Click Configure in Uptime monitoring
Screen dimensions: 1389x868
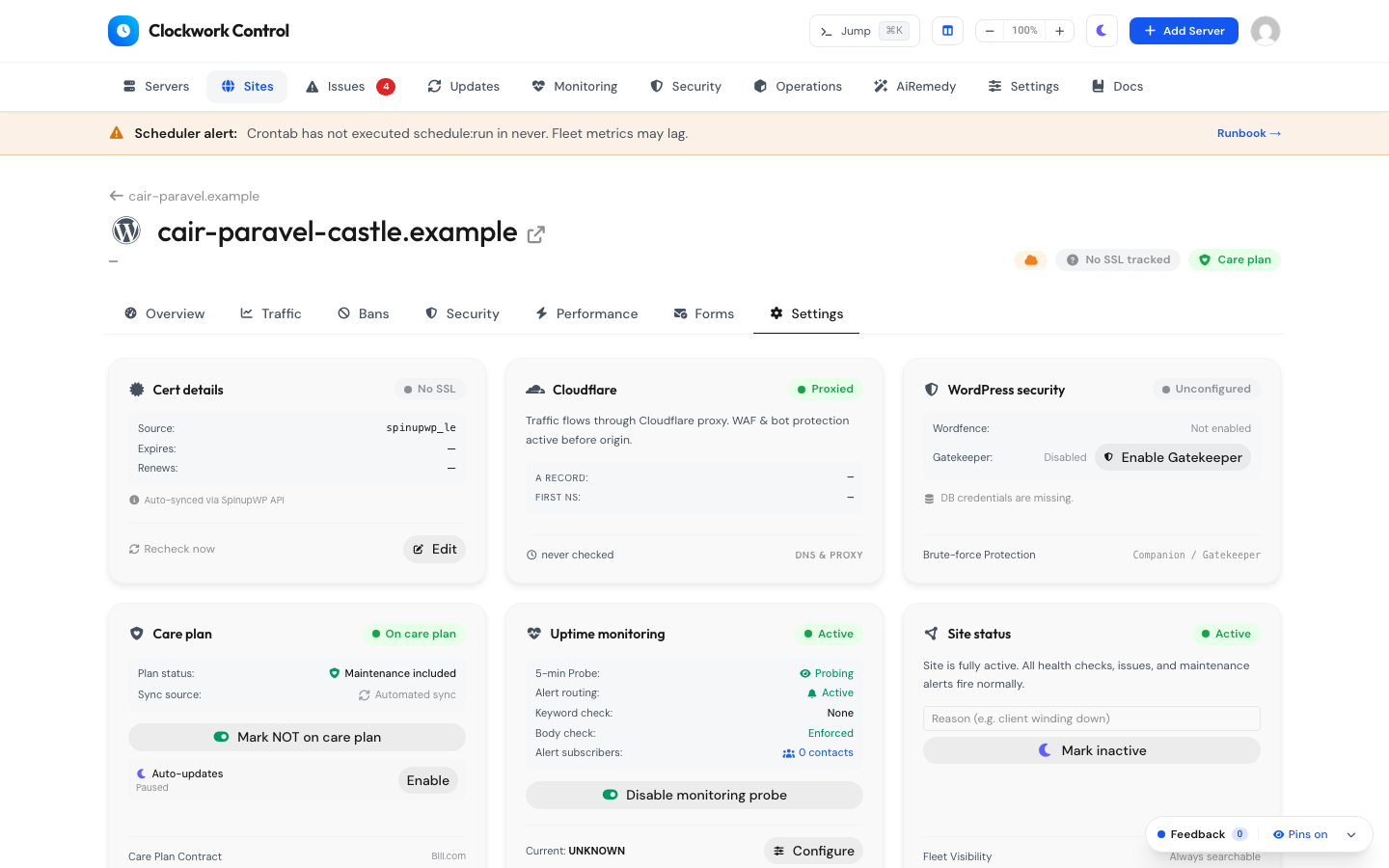(814, 851)
